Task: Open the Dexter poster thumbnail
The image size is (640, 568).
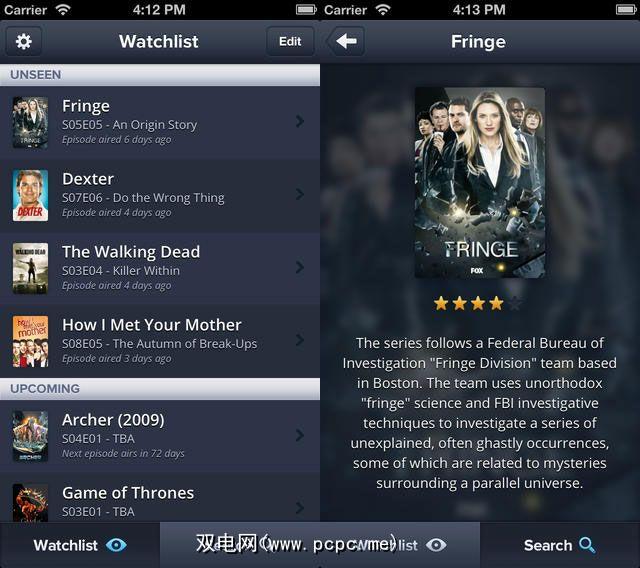Action: tap(30, 195)
